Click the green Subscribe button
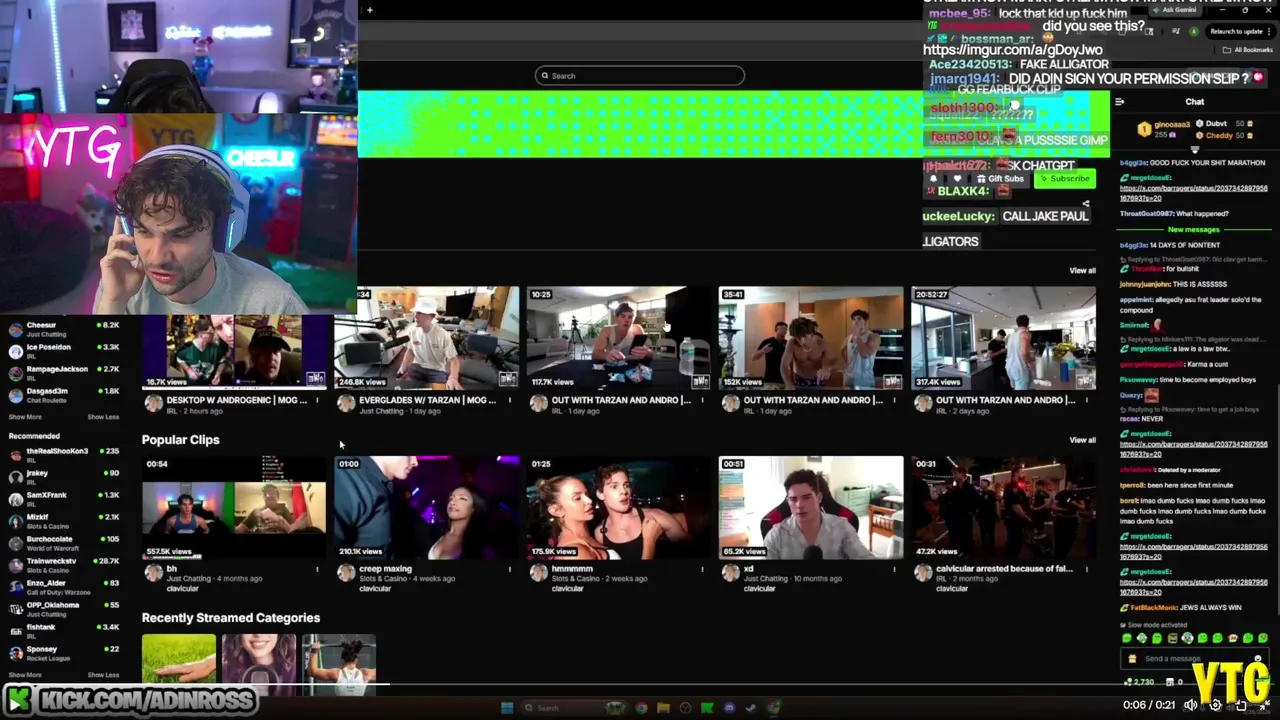Viewport: 1280px width, 720px height. pos(1064,179)
